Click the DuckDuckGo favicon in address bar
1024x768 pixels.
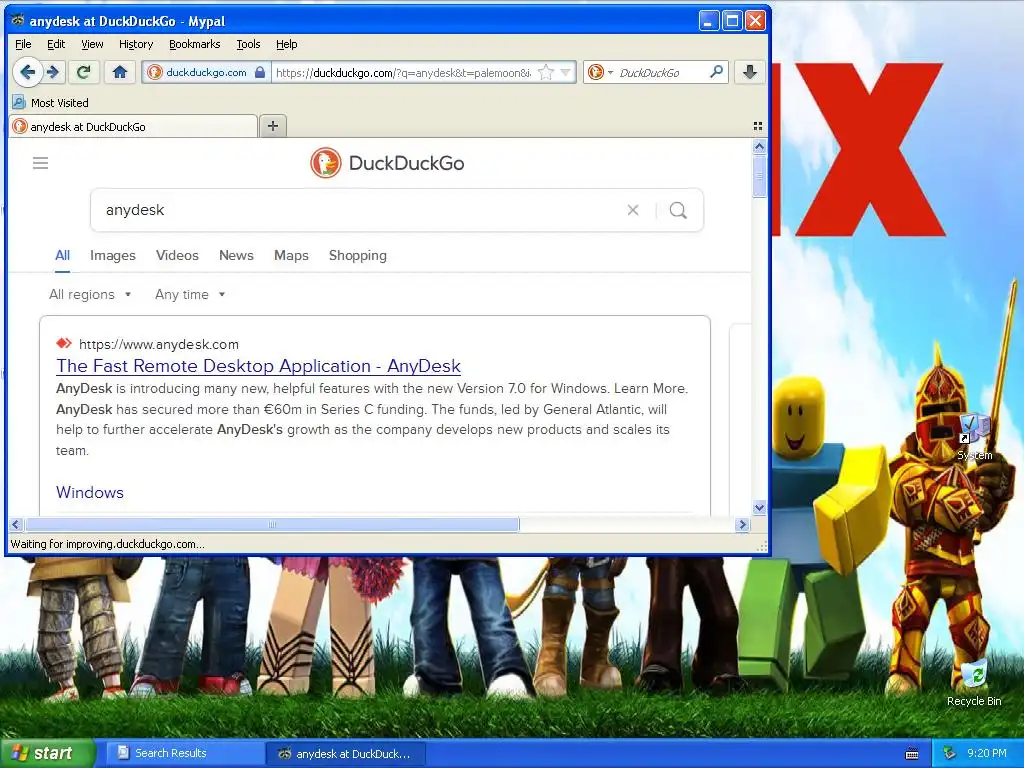[155, 72]
